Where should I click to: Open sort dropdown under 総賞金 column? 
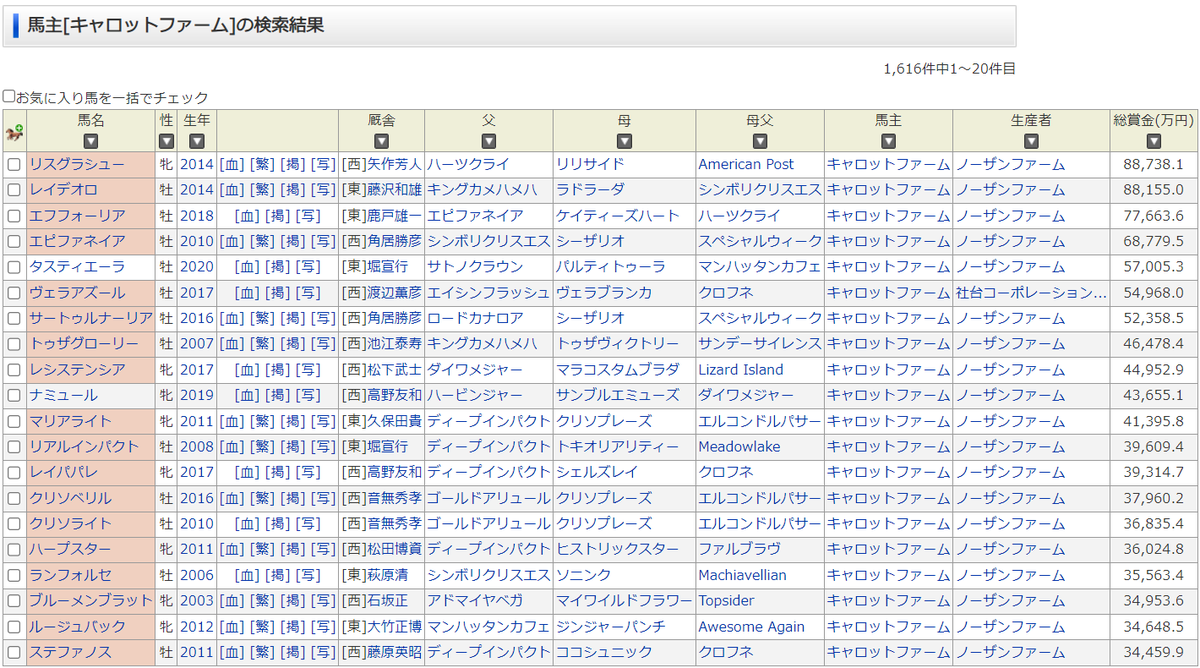[x=1154, y=141]
